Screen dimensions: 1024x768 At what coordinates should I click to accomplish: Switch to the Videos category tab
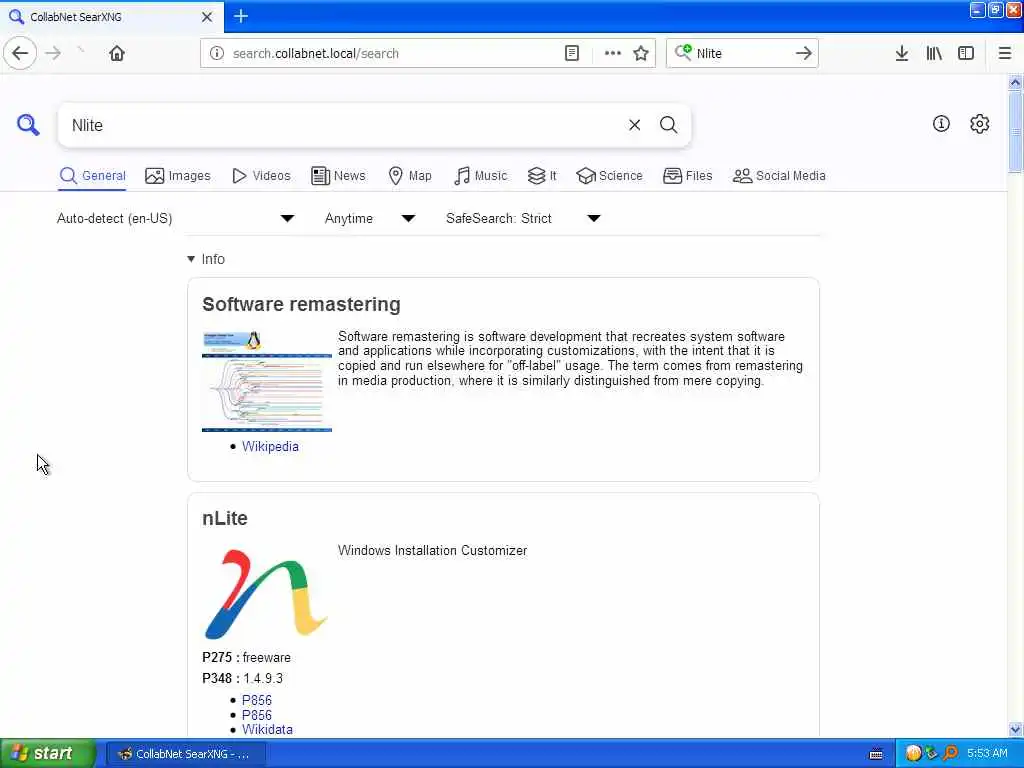[x=261, y=176]
